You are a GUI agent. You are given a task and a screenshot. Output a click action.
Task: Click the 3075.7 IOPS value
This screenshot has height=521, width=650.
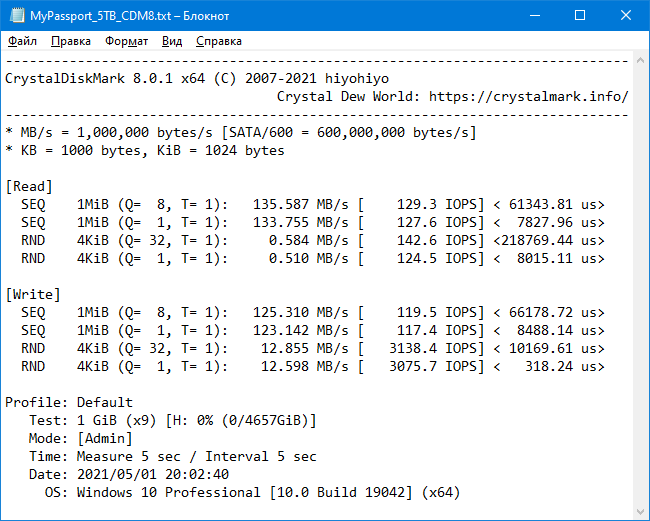(433, 367)
